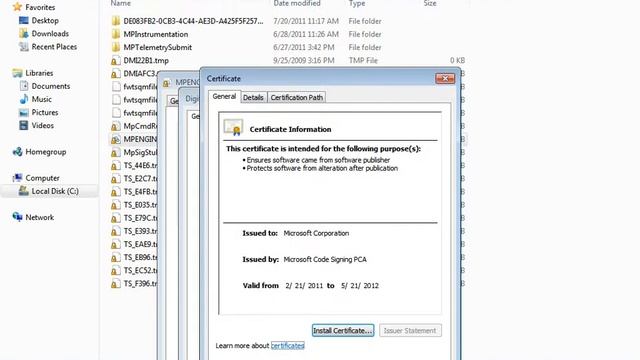The image size is (640, 360).
Task: Click the Desktop monitor icon
Action: coord(24,20)
